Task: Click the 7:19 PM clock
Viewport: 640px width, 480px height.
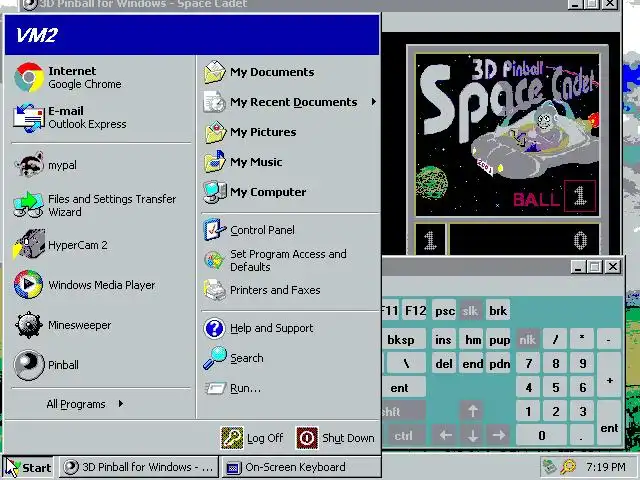Action: (x=606, y=467)
